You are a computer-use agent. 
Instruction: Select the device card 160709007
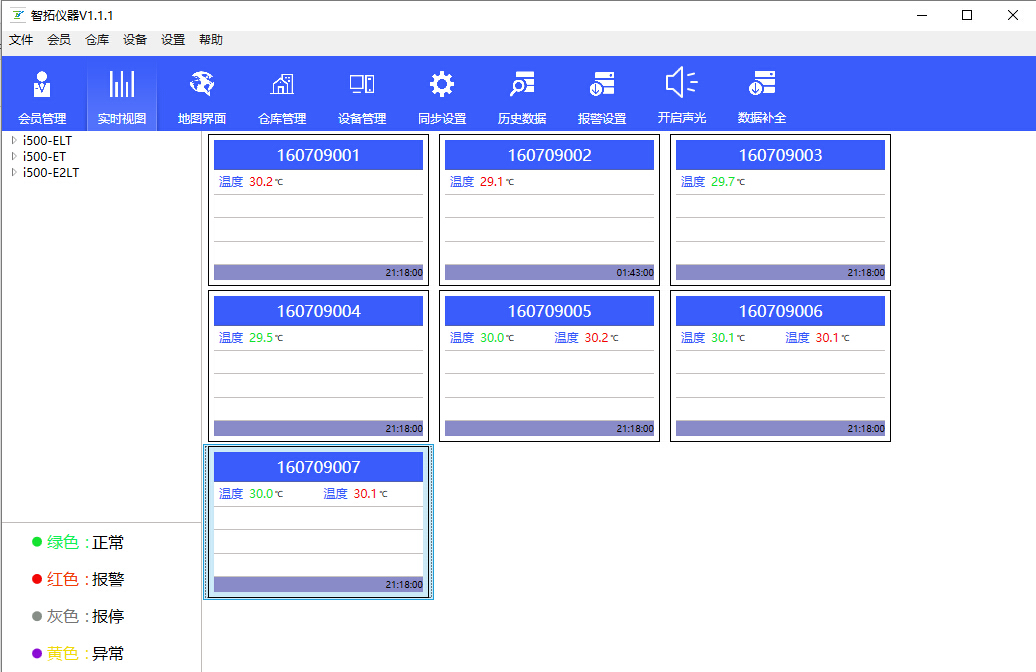click(x=318, y=540)
